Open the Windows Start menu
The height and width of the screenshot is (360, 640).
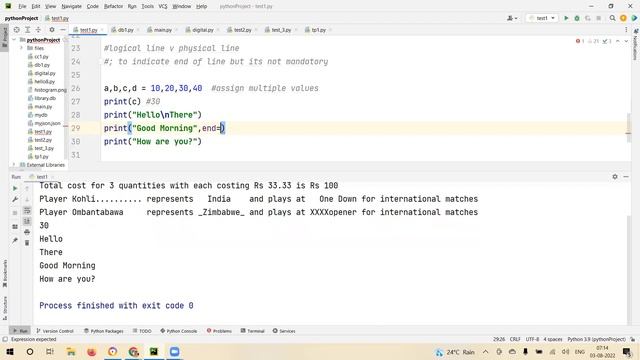[x=10, y=352]
